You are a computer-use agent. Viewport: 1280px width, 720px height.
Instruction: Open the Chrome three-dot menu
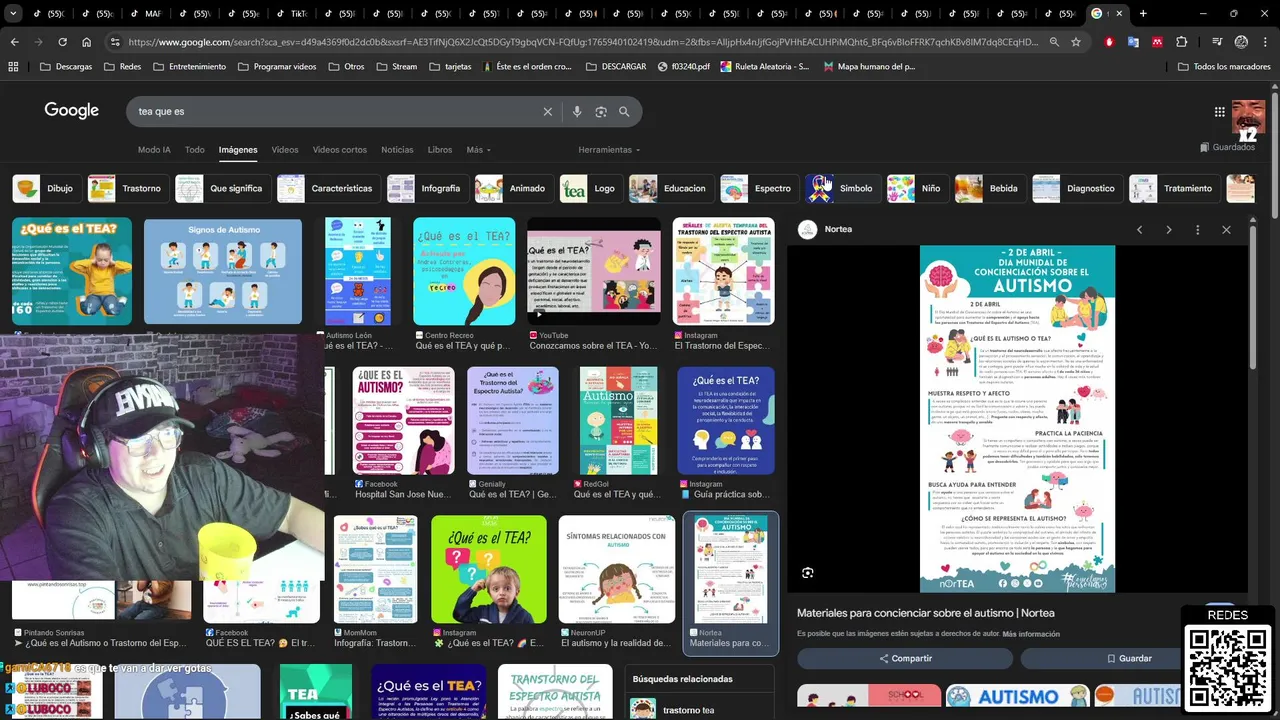[x=1266, y=42]
